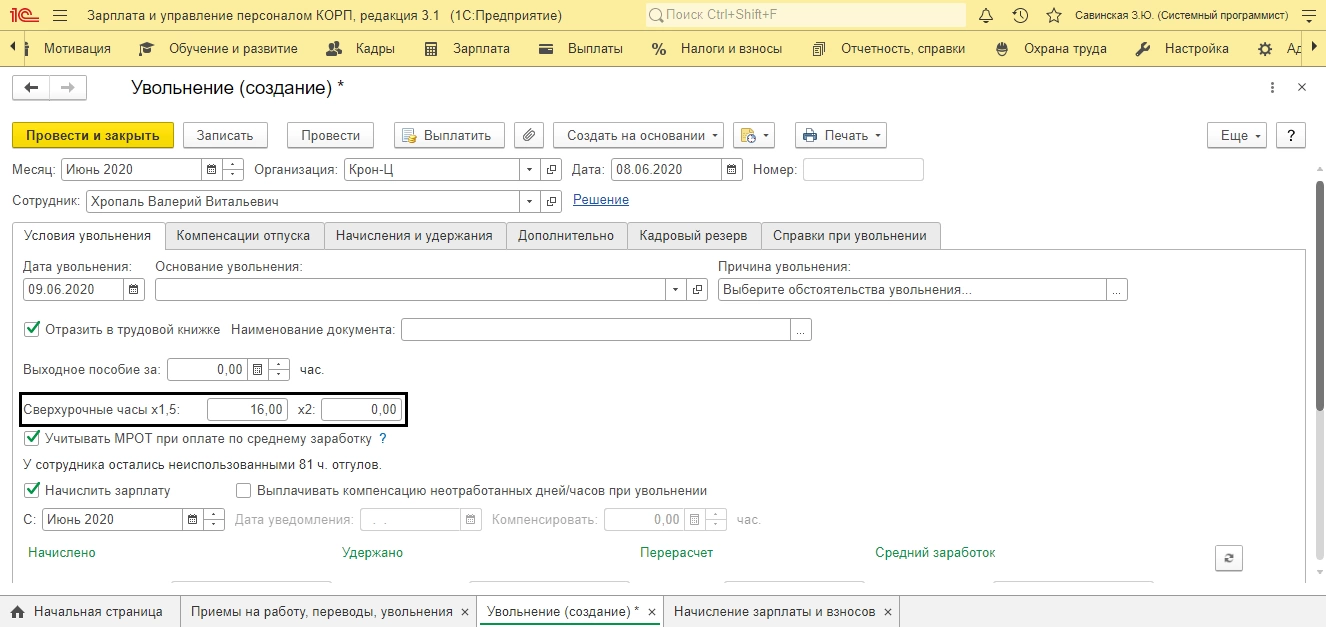
Task: Open the calendar for Дата field
Action: tap(732, 170)
